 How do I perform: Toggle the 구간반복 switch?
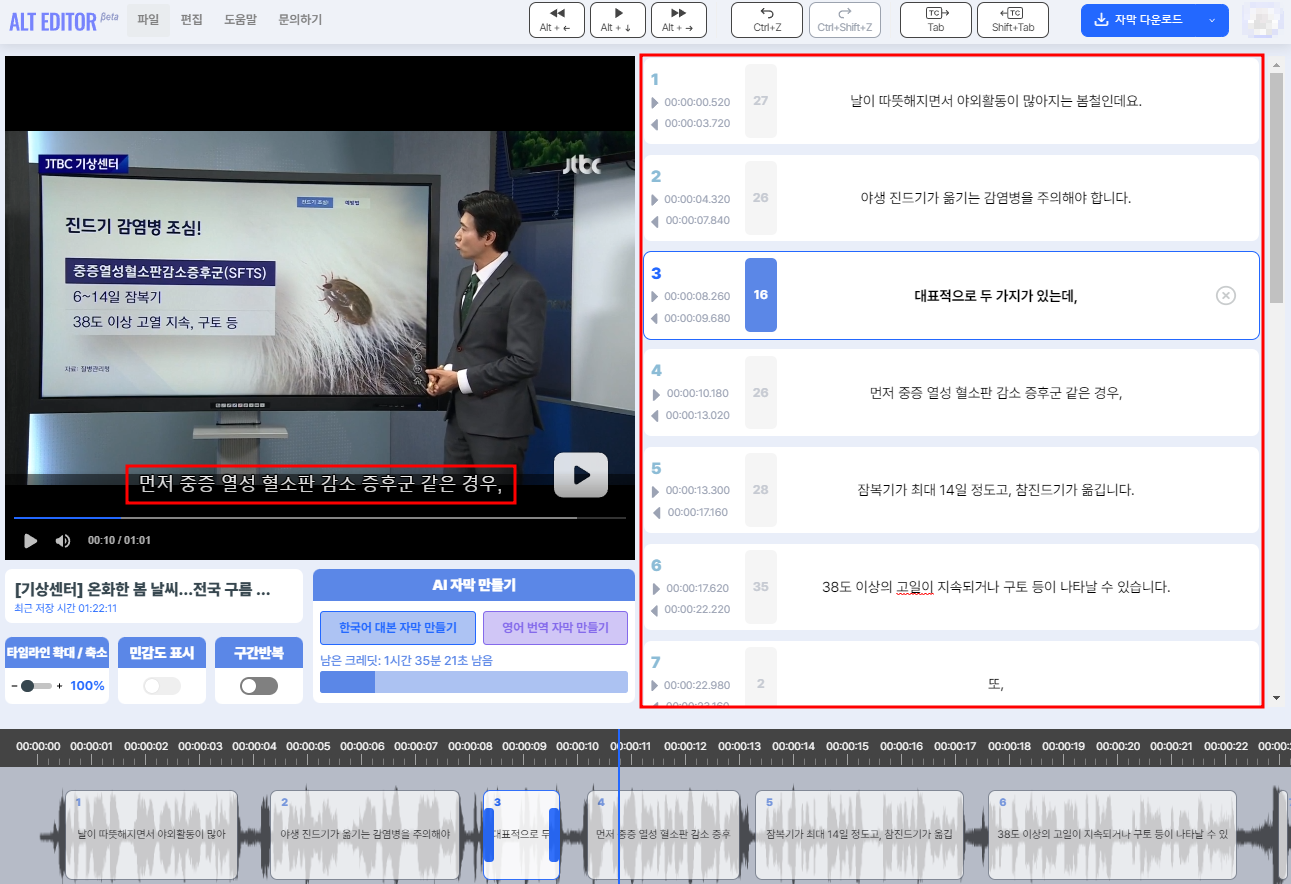click(259, 686)
